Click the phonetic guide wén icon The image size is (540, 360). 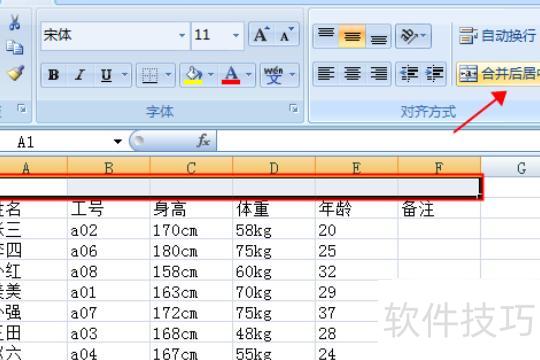(274, 75)
